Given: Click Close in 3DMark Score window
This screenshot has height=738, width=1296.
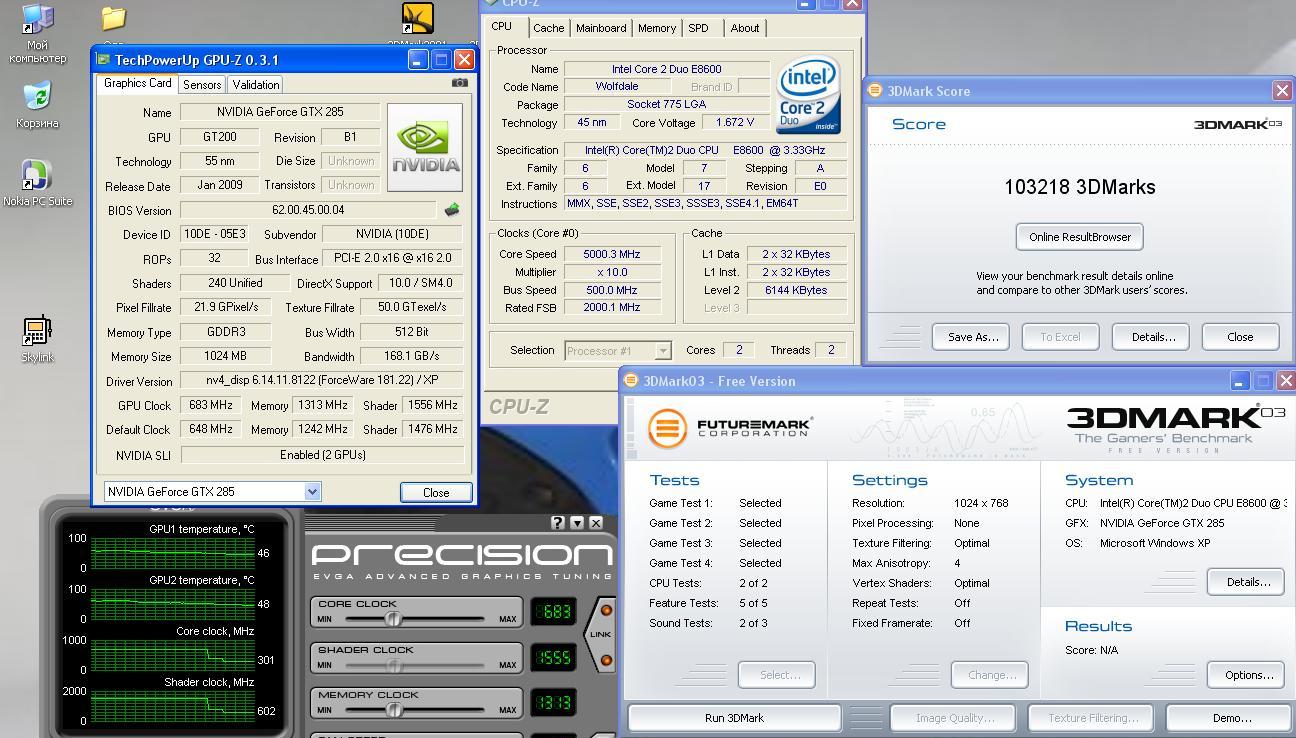Looking at the screenshot, I should pyautogui.click(x=1240, y=337).
